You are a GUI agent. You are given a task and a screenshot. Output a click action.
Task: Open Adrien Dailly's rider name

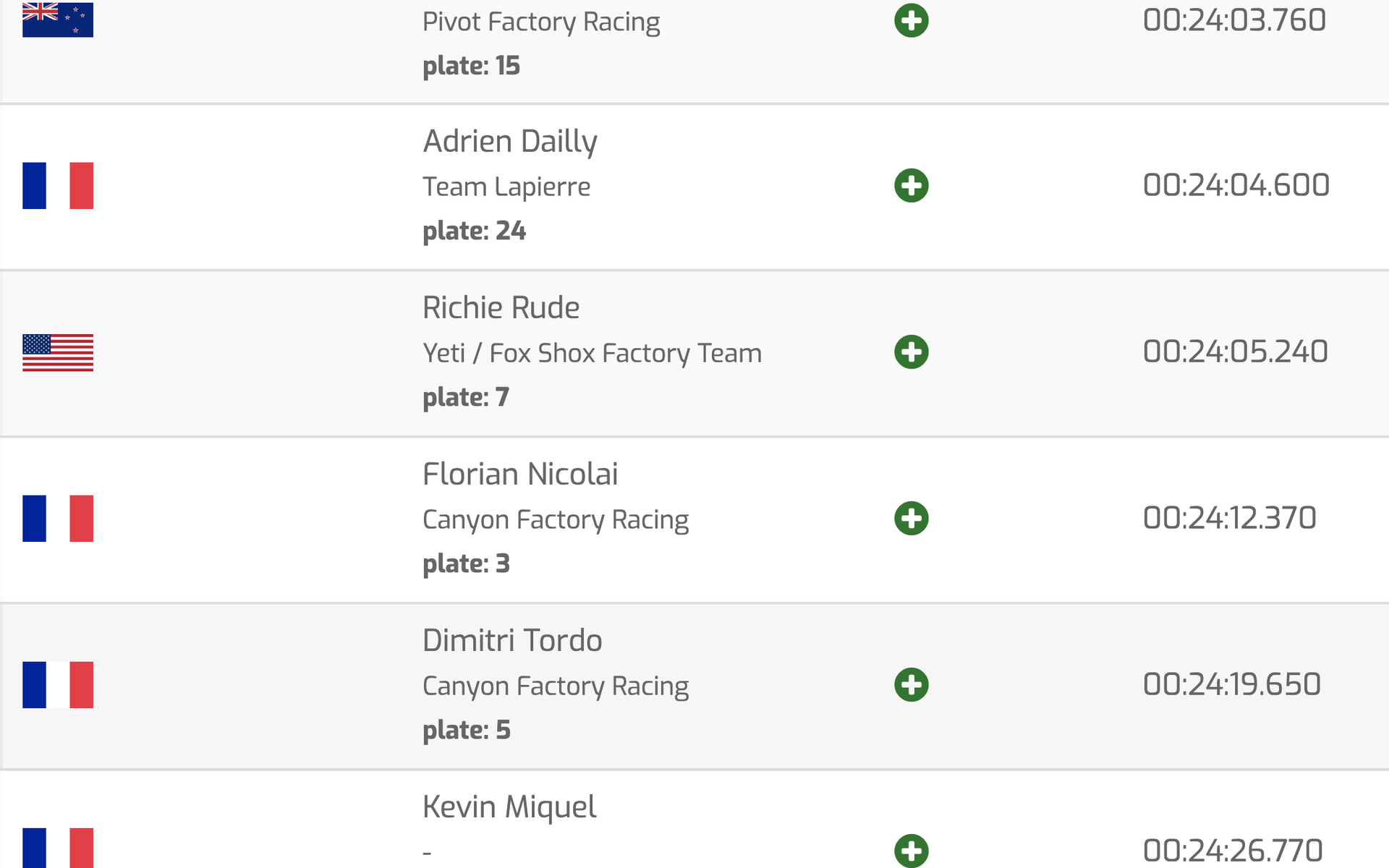click(510, 142)
